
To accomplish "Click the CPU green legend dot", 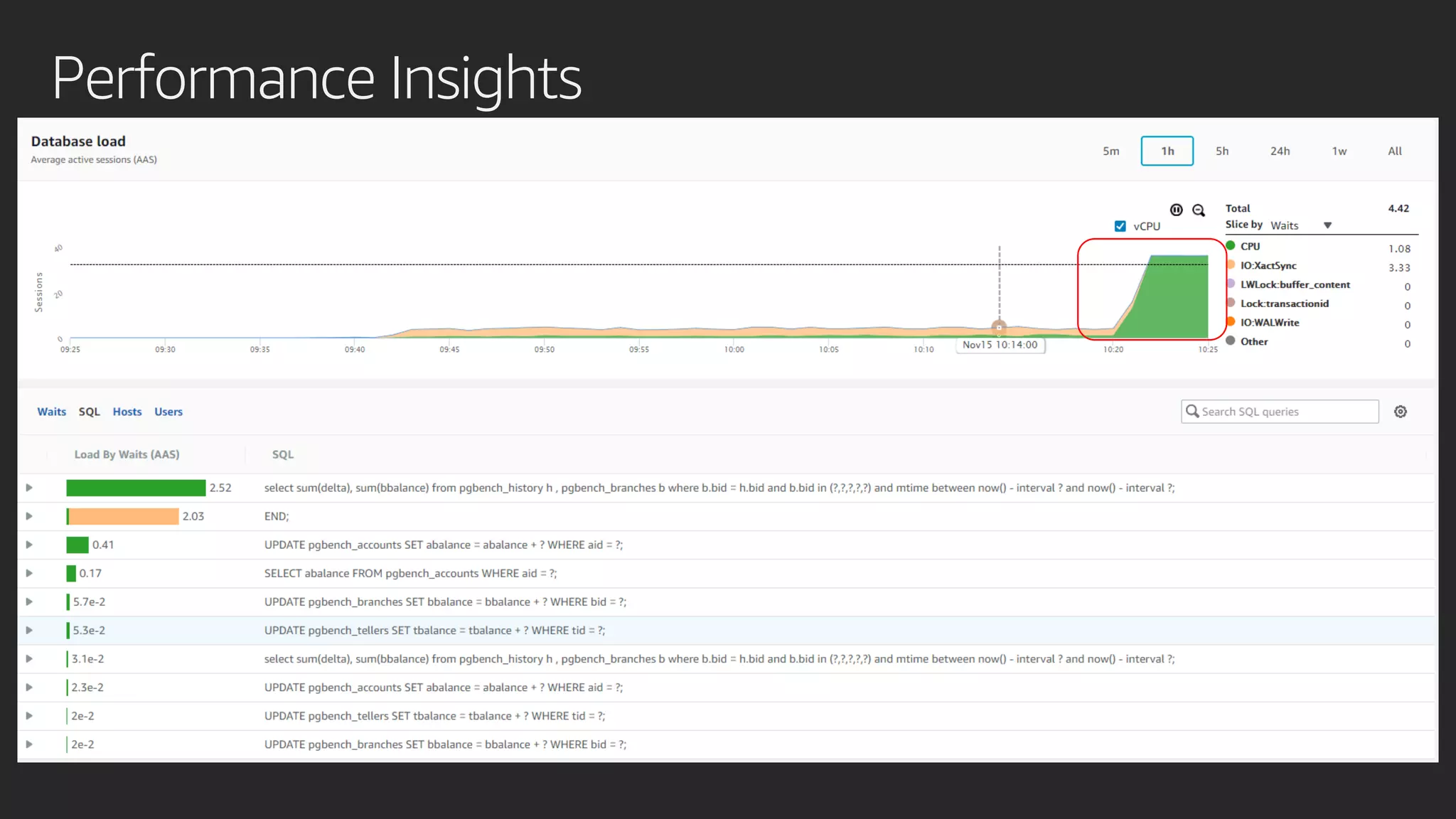I will (x=1231, y=245).
